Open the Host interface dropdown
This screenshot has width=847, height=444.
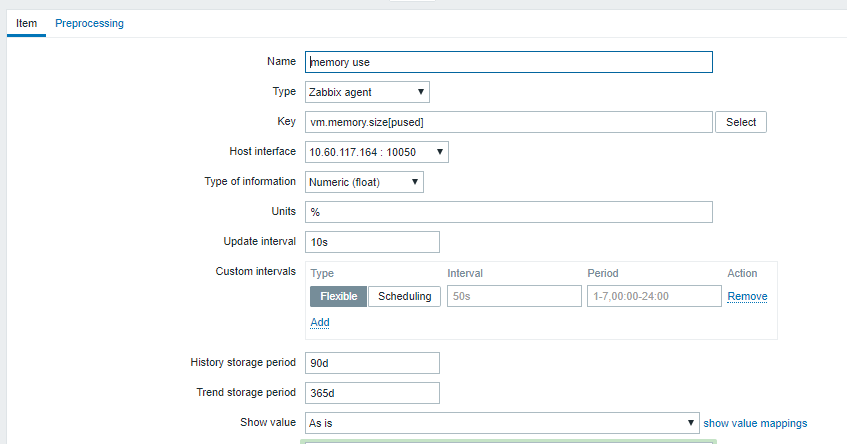point(376,152)
